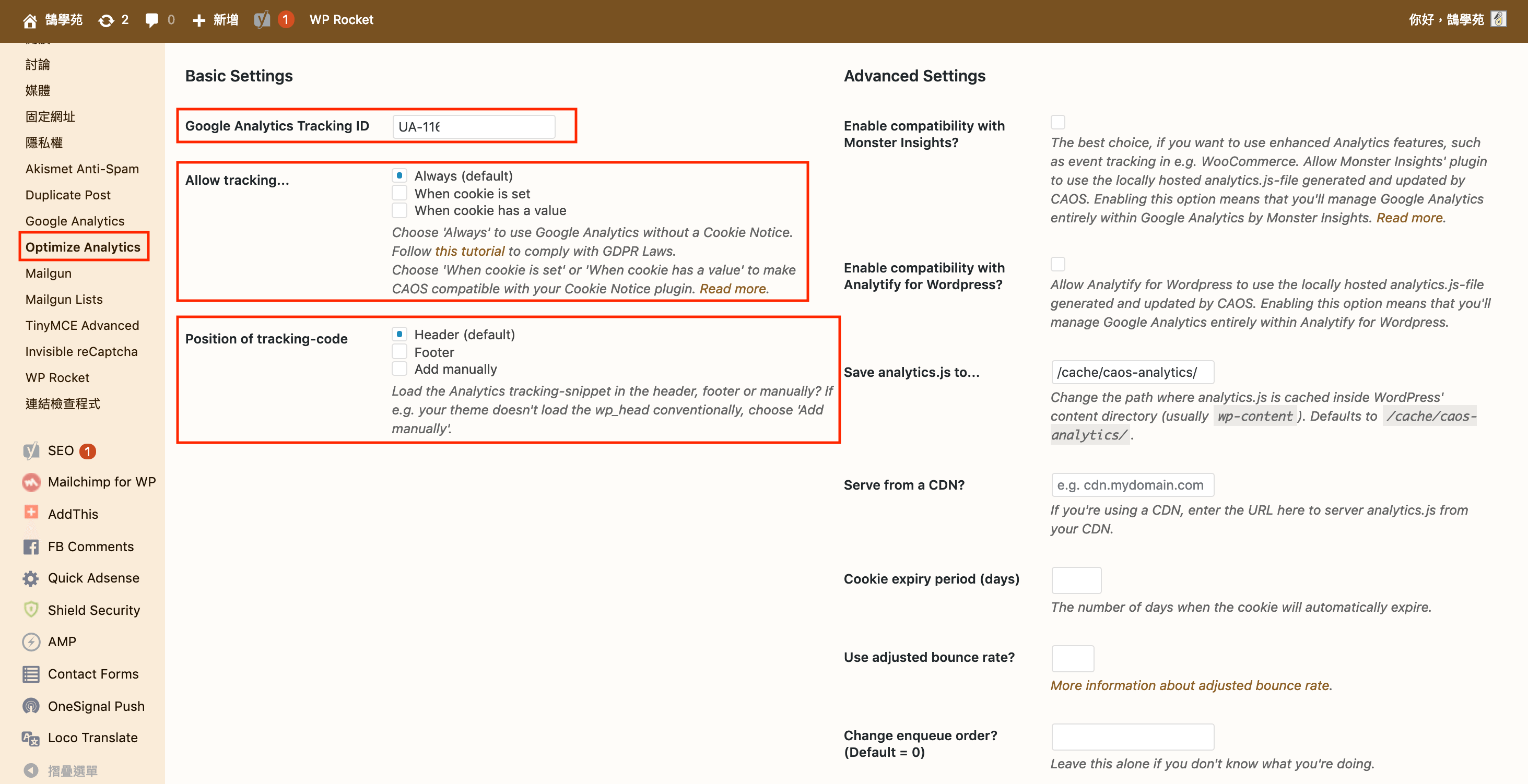Open Optimize Analytics menu item
This screenshot has height=784, width=1528.
[x=83, y=247]
